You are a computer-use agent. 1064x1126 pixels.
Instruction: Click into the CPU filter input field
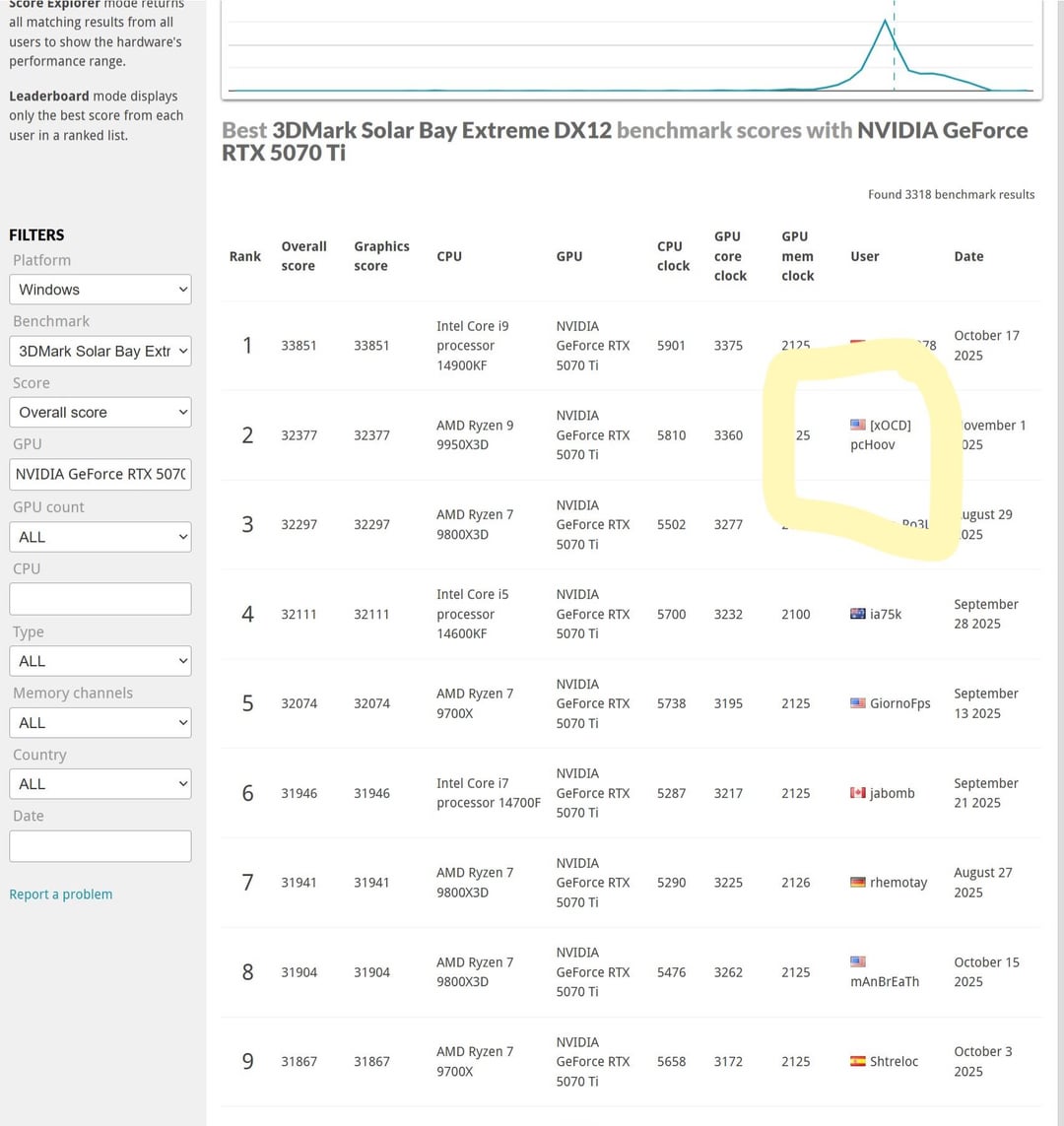click(100, 599)
